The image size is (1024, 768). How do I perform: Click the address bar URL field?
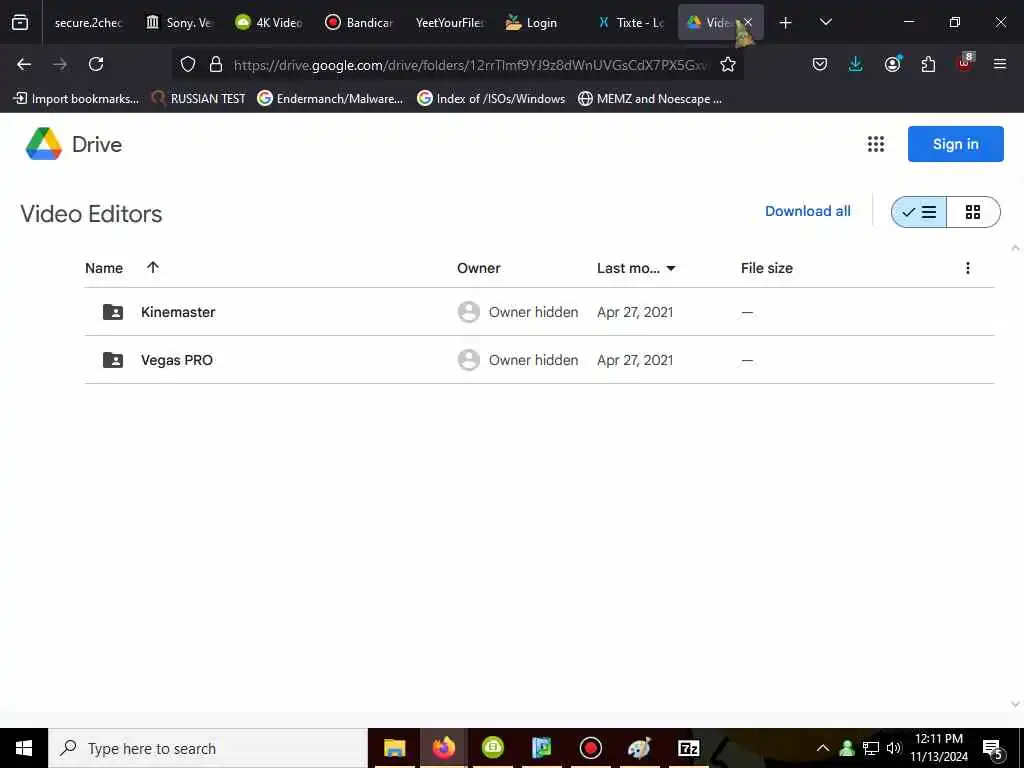470,65
